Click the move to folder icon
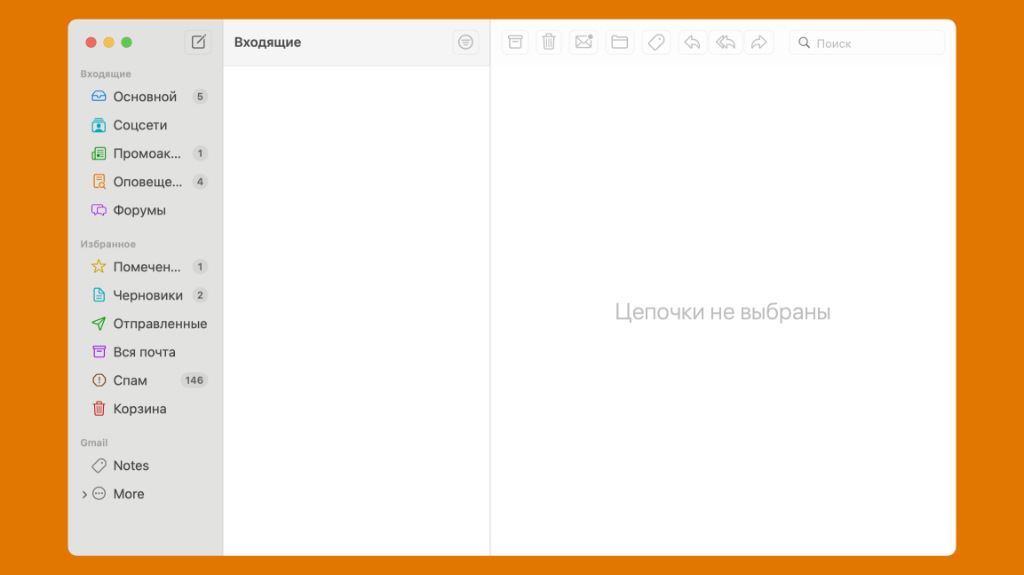 tap(620, 42)
